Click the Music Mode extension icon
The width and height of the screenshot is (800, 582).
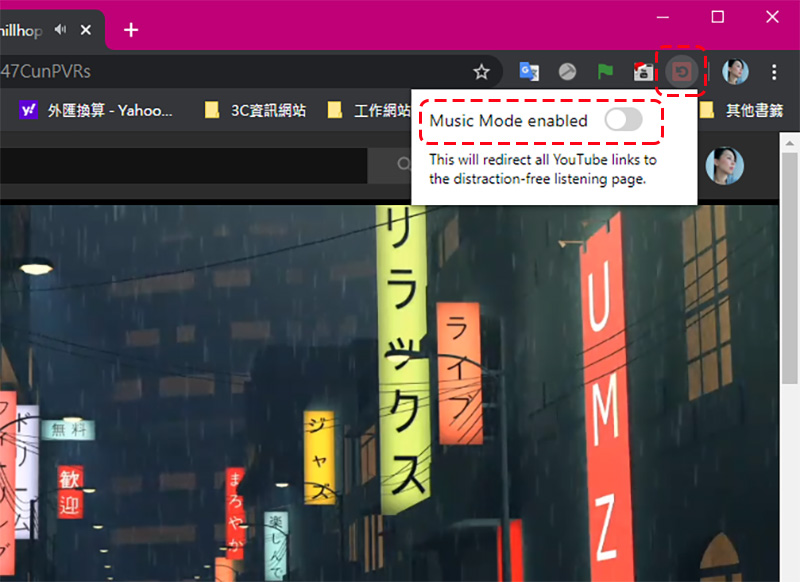point(683,72)
